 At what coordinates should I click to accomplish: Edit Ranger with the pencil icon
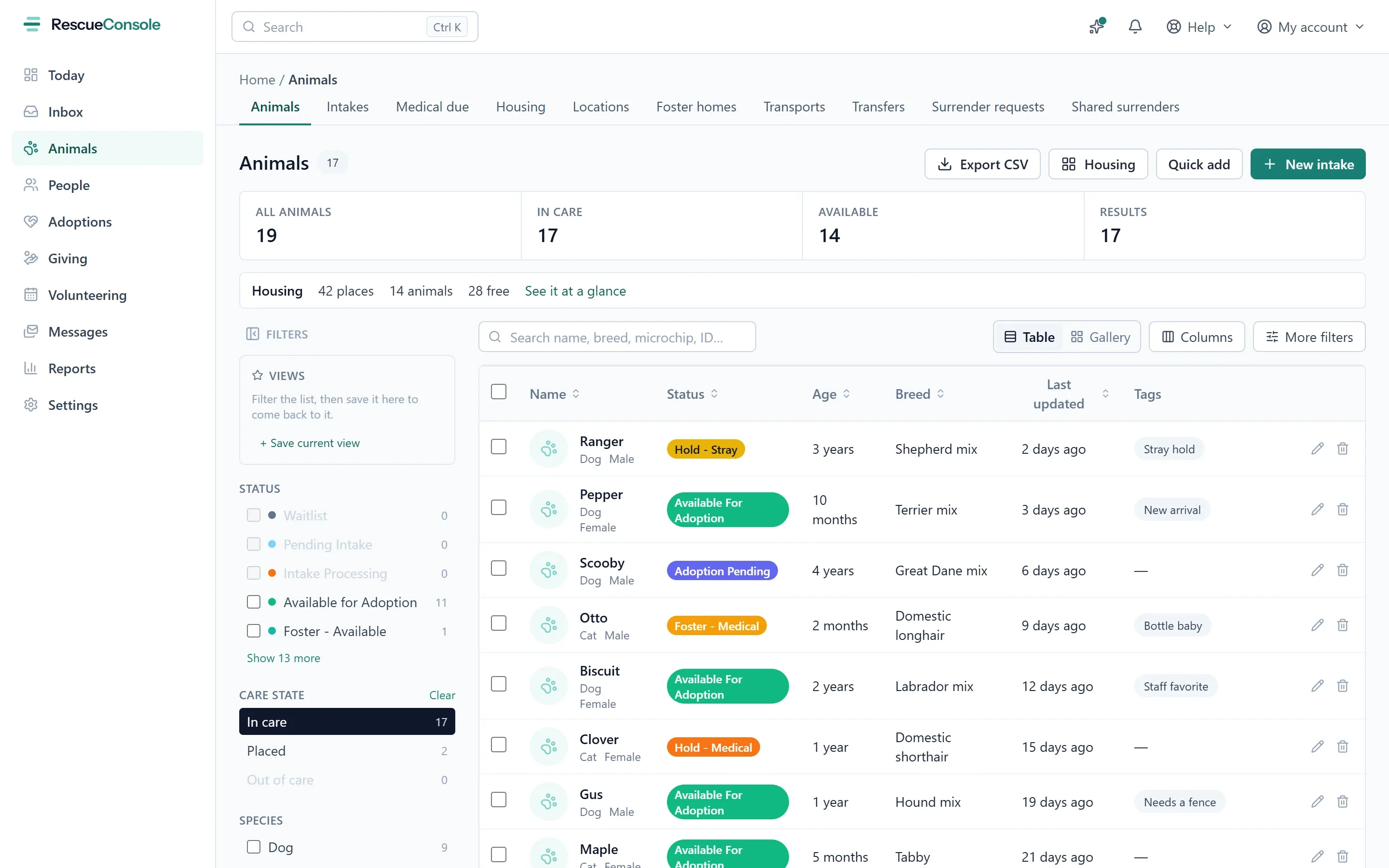[1317, 448]
